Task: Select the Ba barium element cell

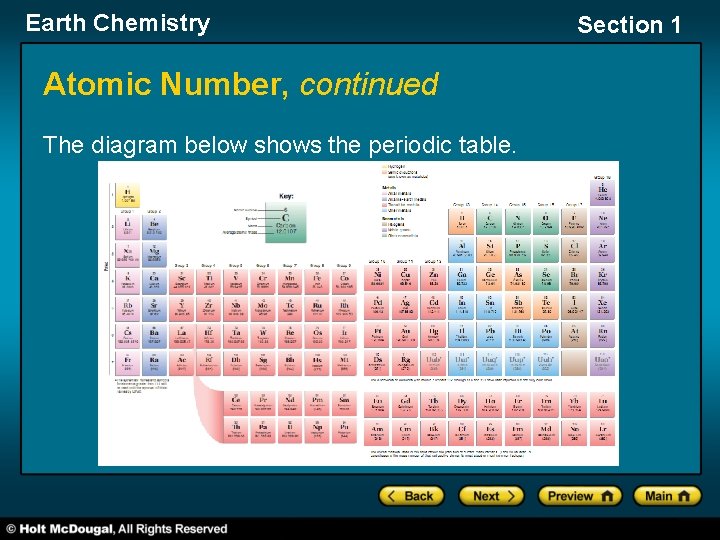Action: tap(154, 336)
